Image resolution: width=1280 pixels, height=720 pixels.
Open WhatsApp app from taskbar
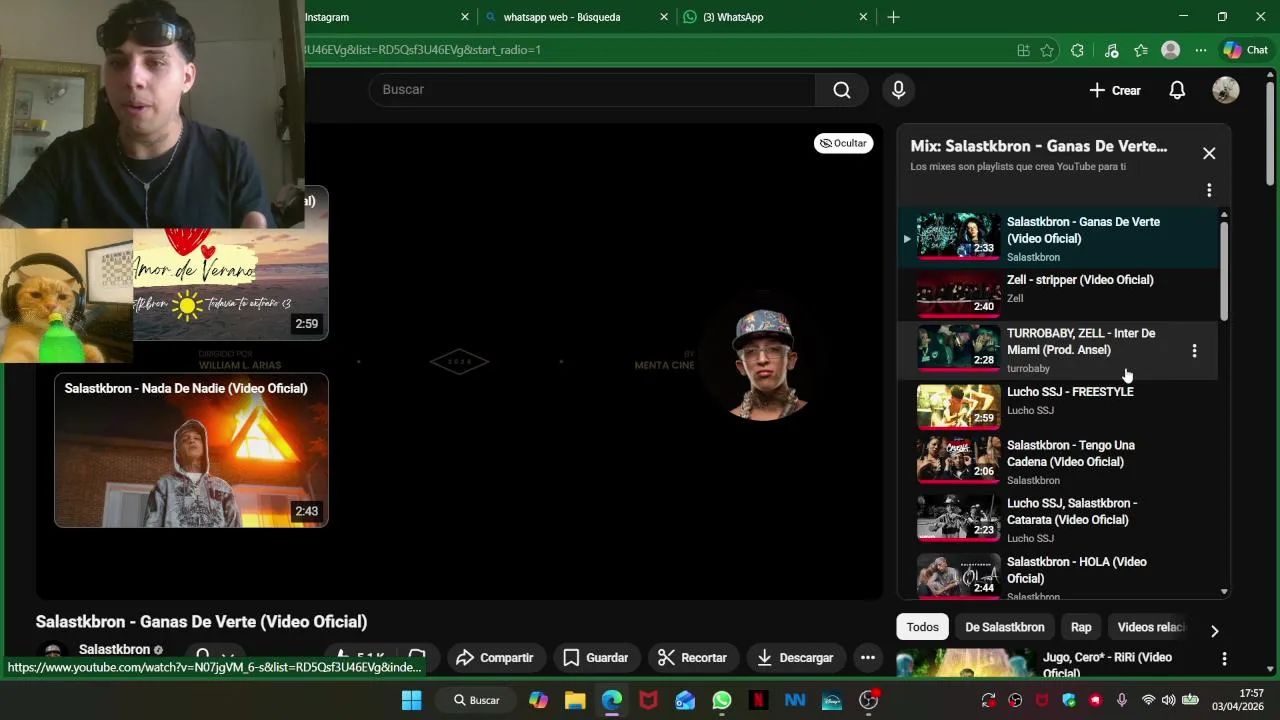722,700
